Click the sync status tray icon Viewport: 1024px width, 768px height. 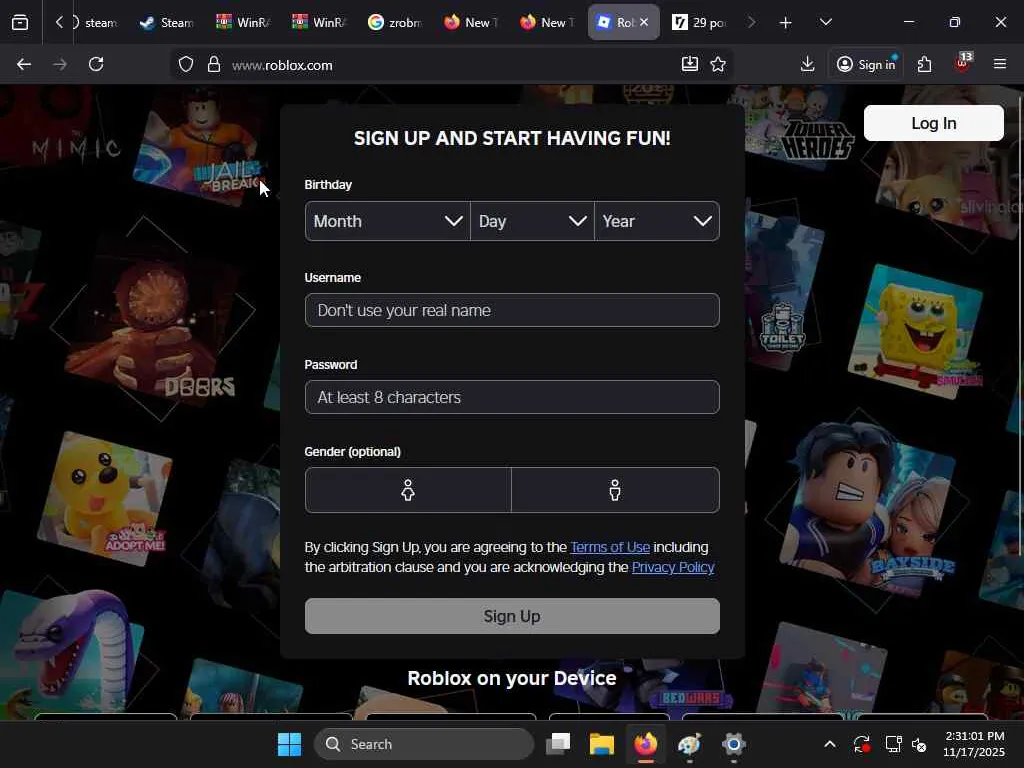click(x=861, y=744)
